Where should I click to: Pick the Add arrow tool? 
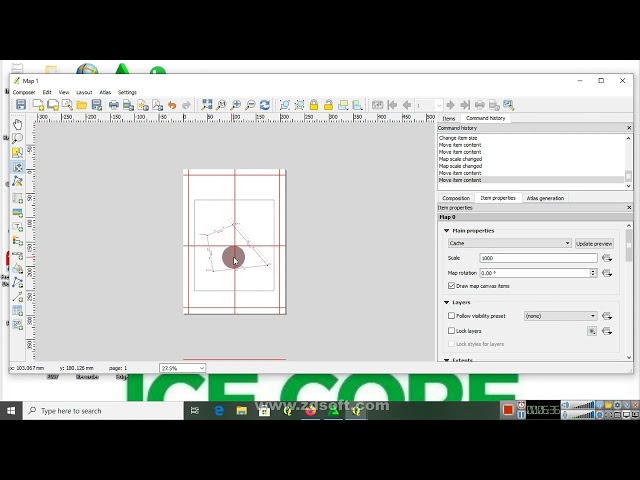(x=18, y=297)
